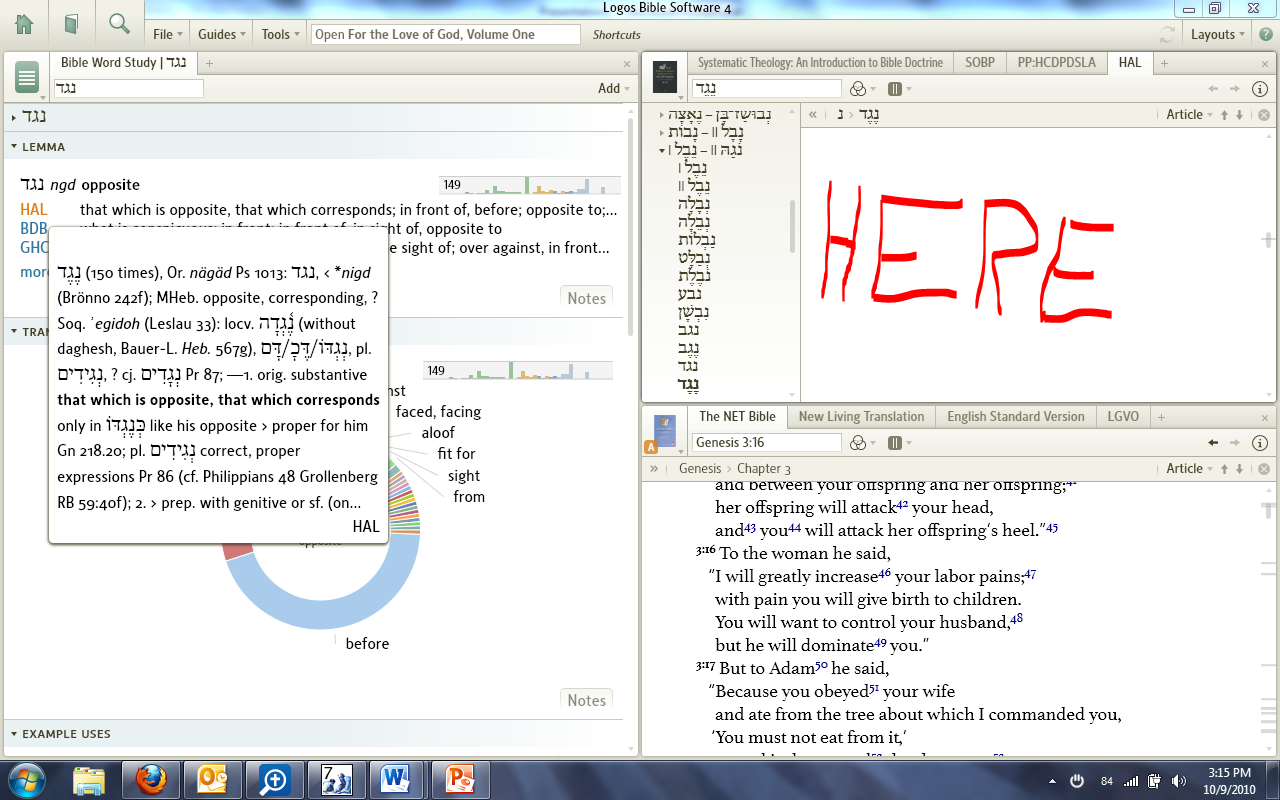Open visual filters icon in NET Bible panel
1280x800 pixels.
coord(862,442)
